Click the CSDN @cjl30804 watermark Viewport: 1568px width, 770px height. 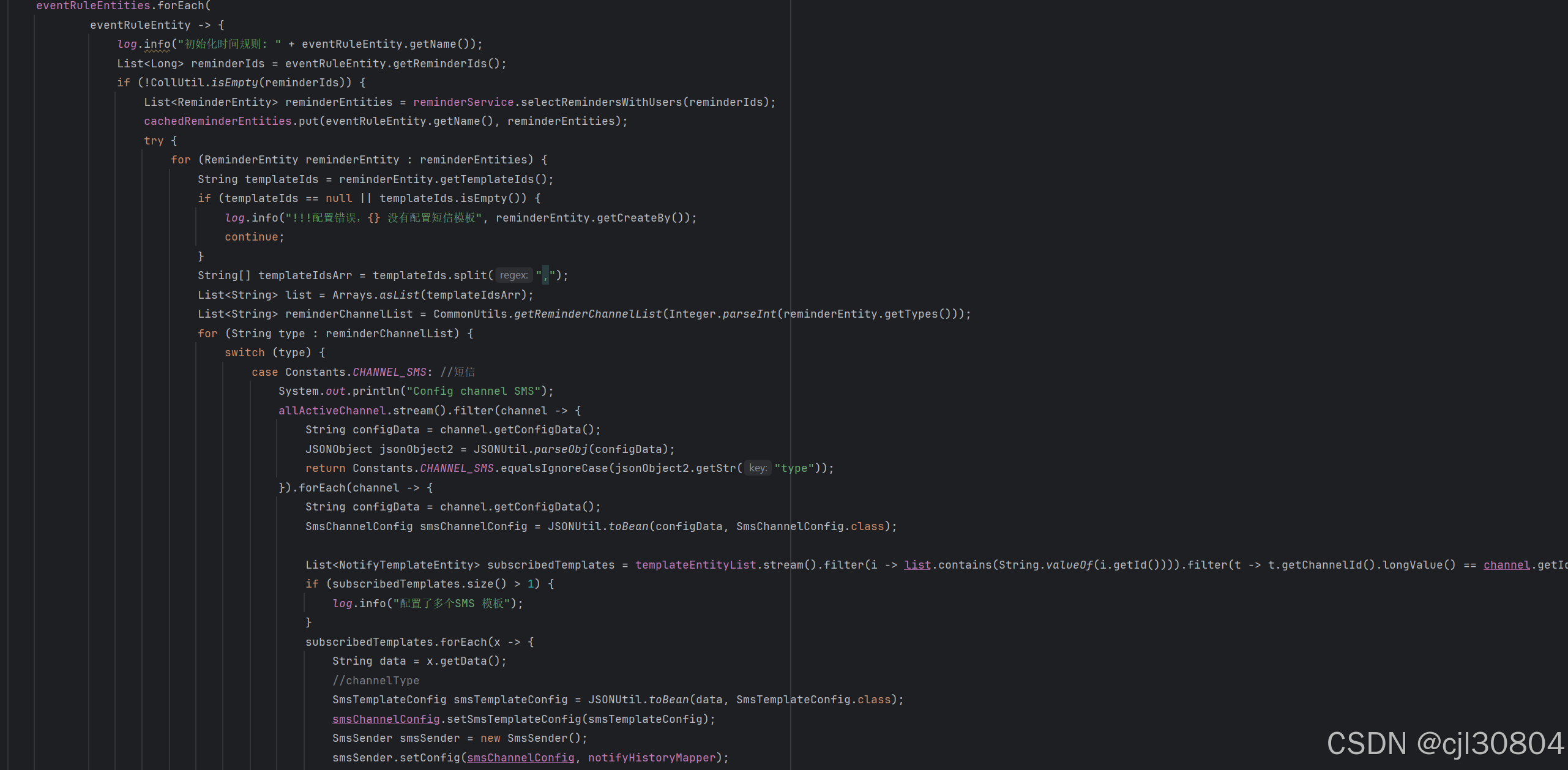[1444, 744]
